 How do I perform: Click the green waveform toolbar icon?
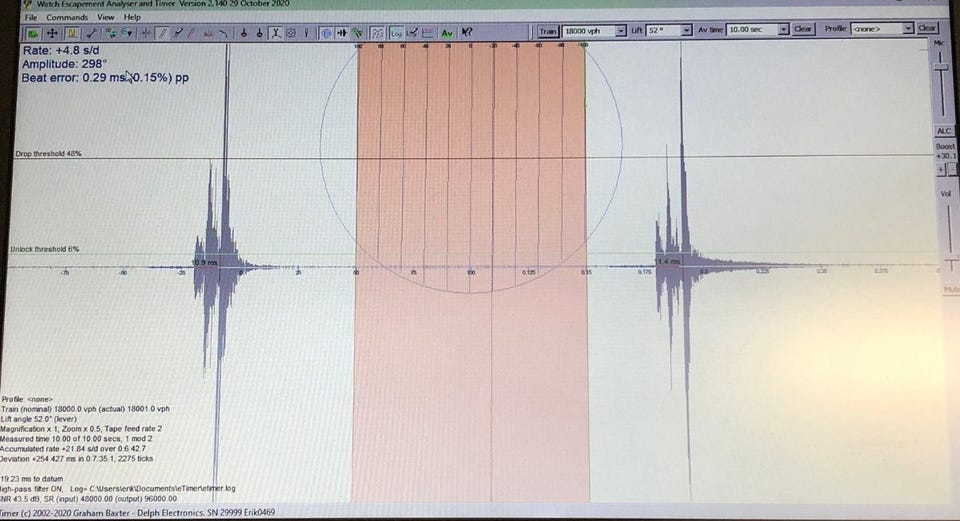click(358, 33)
